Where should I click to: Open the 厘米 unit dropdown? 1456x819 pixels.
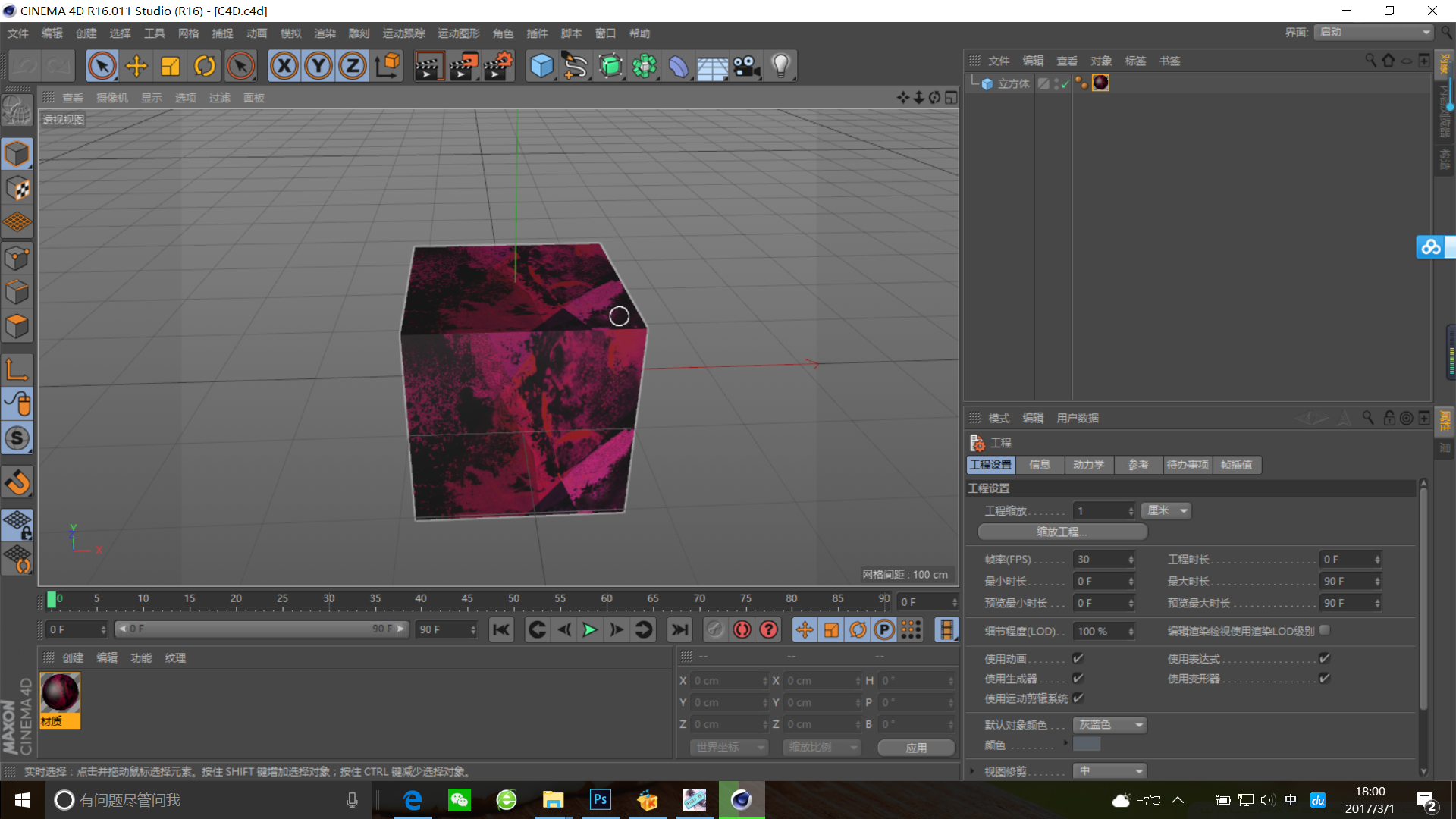click(1166, 510)
